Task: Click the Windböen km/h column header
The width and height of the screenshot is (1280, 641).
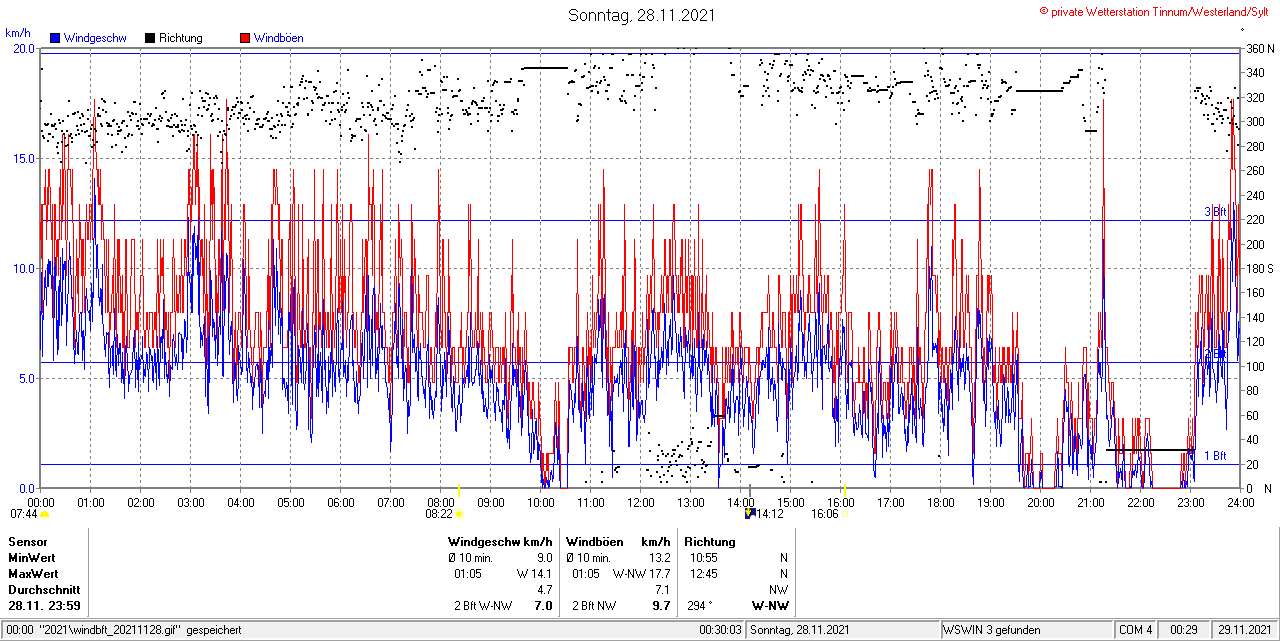Action: [617, 542]
